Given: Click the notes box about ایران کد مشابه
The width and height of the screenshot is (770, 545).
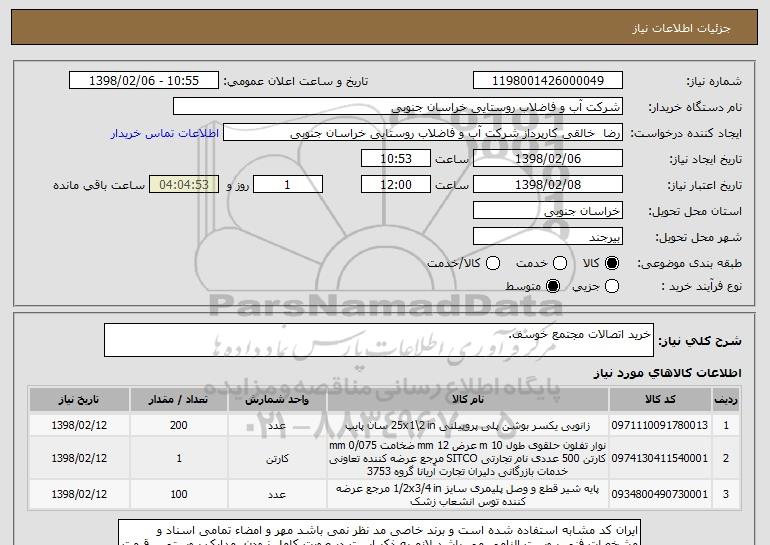Looking at the screenshot, I should pos(380,533).
